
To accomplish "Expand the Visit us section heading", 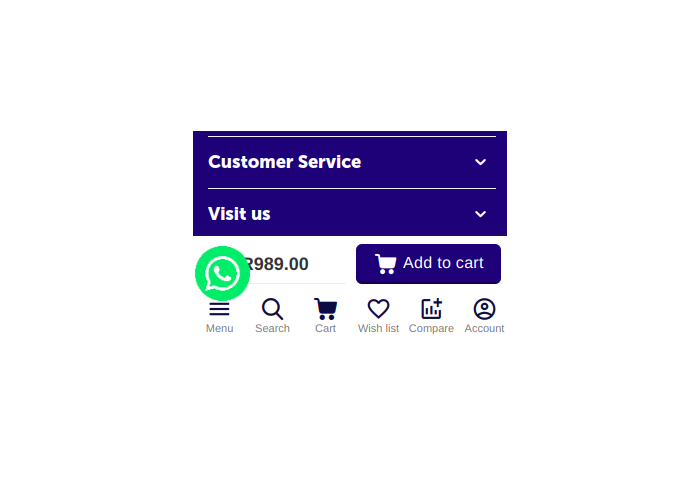I will 239,214.
